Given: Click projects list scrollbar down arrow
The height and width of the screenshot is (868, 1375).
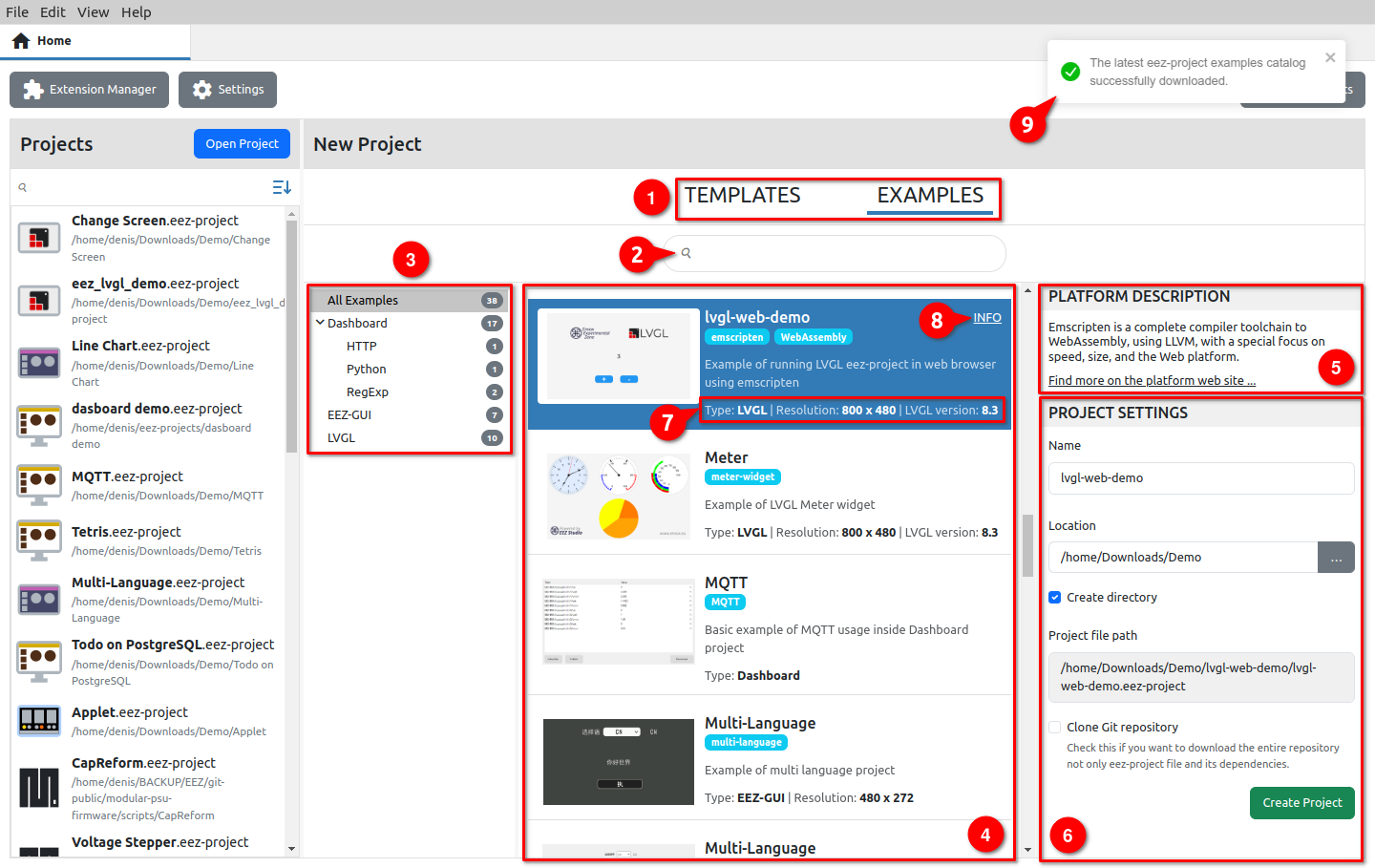Looking at the screenshot, I should (x=291, y=848).
